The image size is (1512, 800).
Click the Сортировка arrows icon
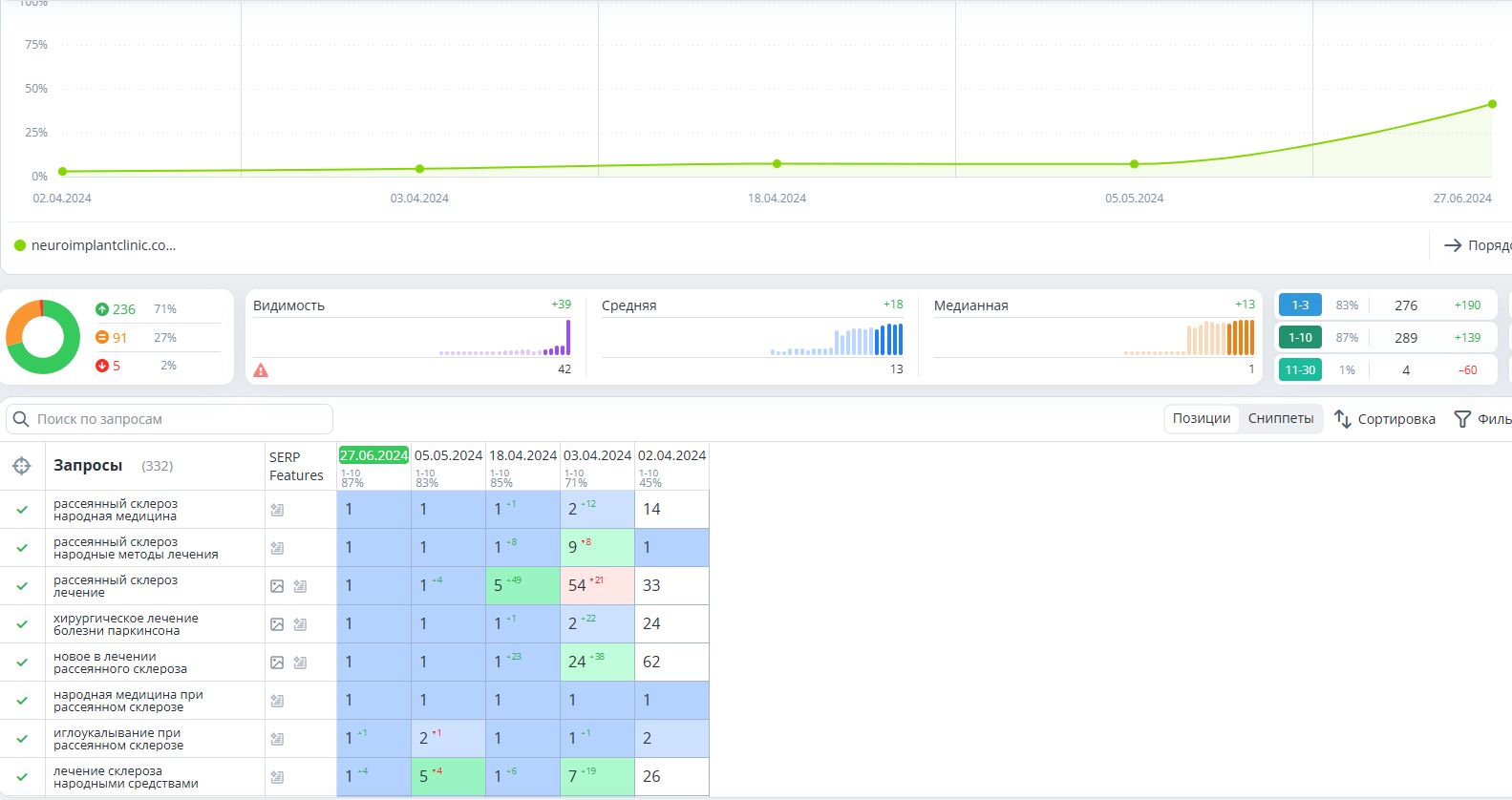[x=1342, y=419]
